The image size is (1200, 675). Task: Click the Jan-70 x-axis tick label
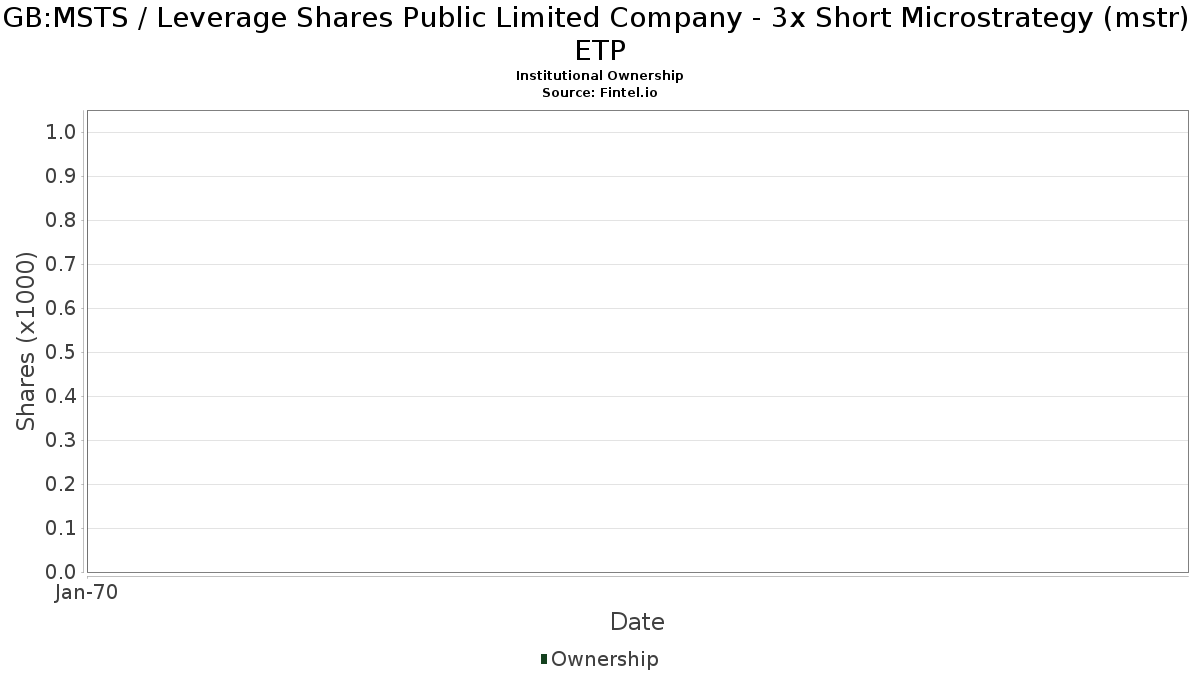click(87, 593)
